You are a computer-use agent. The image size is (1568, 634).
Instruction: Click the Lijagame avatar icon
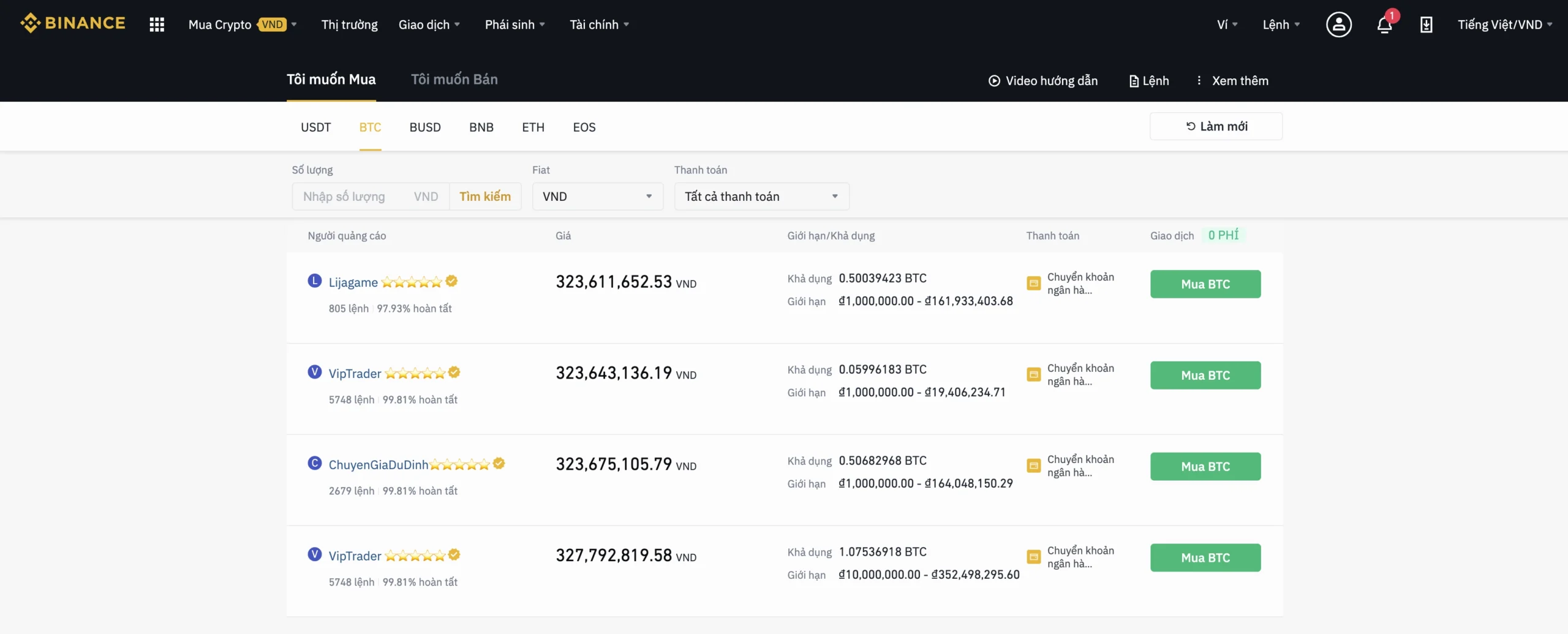click(x=315, y=281)
